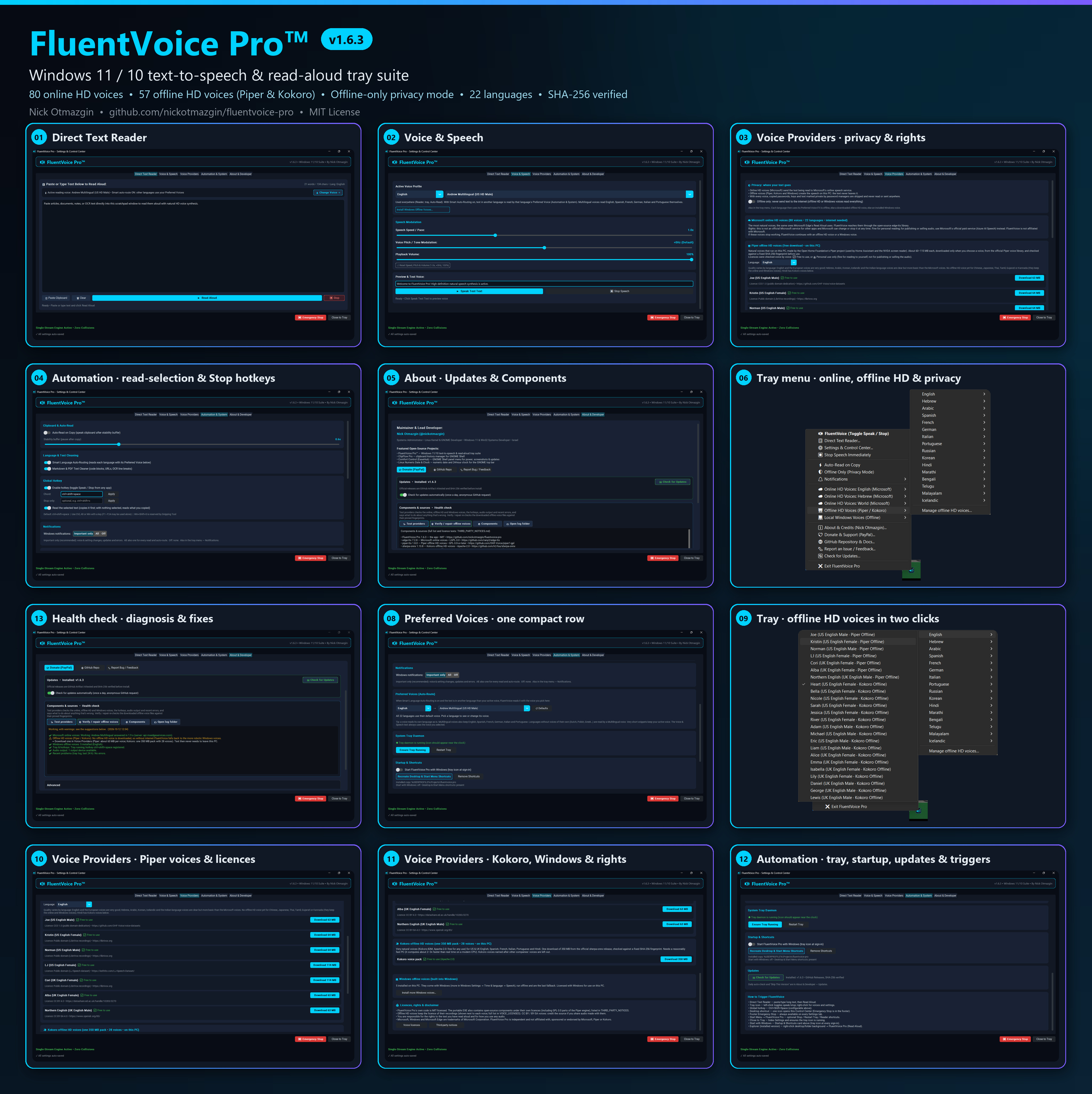In panel 06 tray menu, click Check for Updates icon
Image resolution: width=1092 pixels, height=1094 pixels.
(x=820, y=556)
